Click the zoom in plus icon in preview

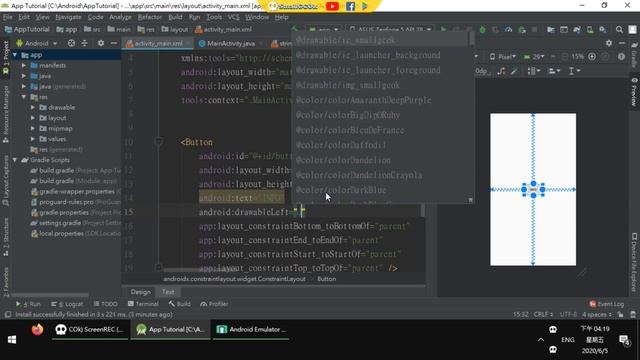click(592, 57)
